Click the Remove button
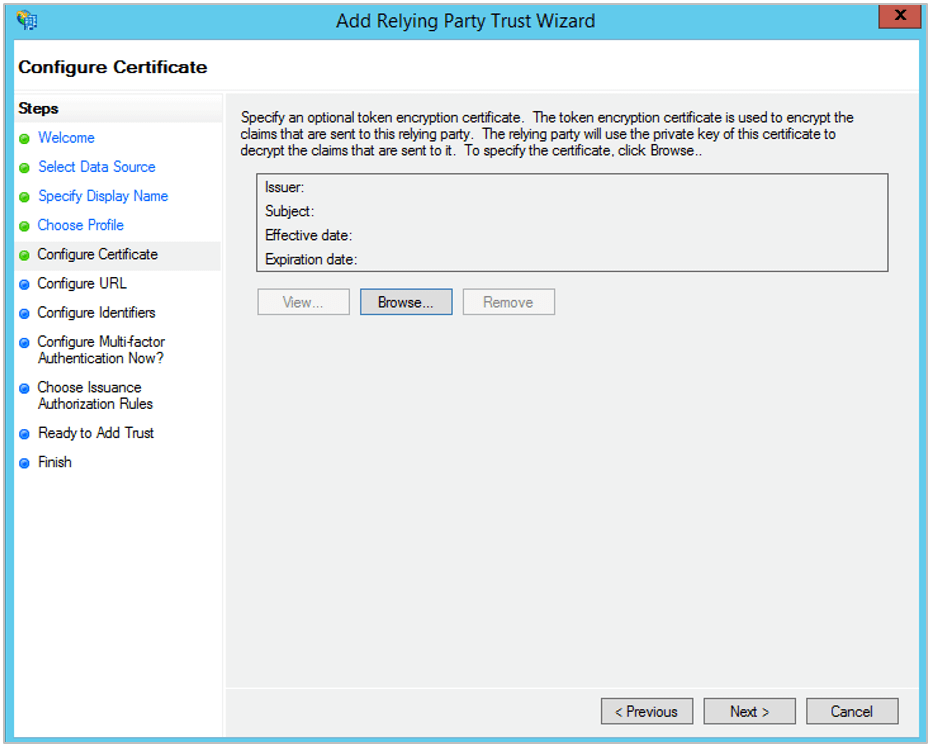Image resolution: width=933 pixels, height=749 pixels. (508, 301)
